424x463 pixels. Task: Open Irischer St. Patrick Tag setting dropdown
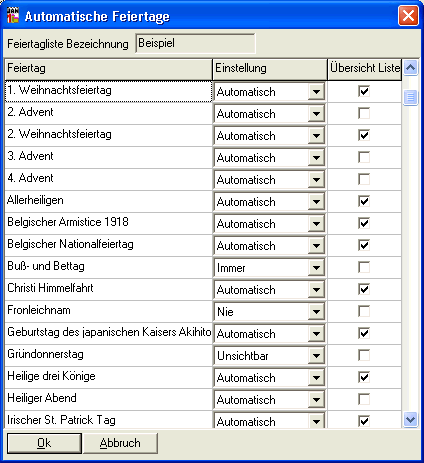click(316, 421)
